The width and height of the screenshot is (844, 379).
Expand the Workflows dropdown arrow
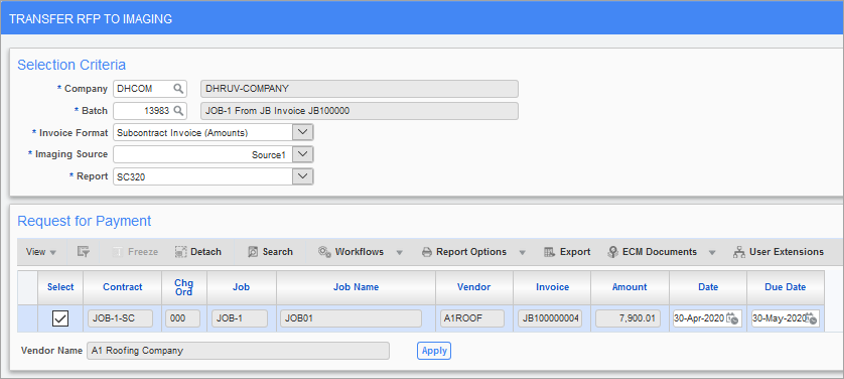click(x=399, y=252)
